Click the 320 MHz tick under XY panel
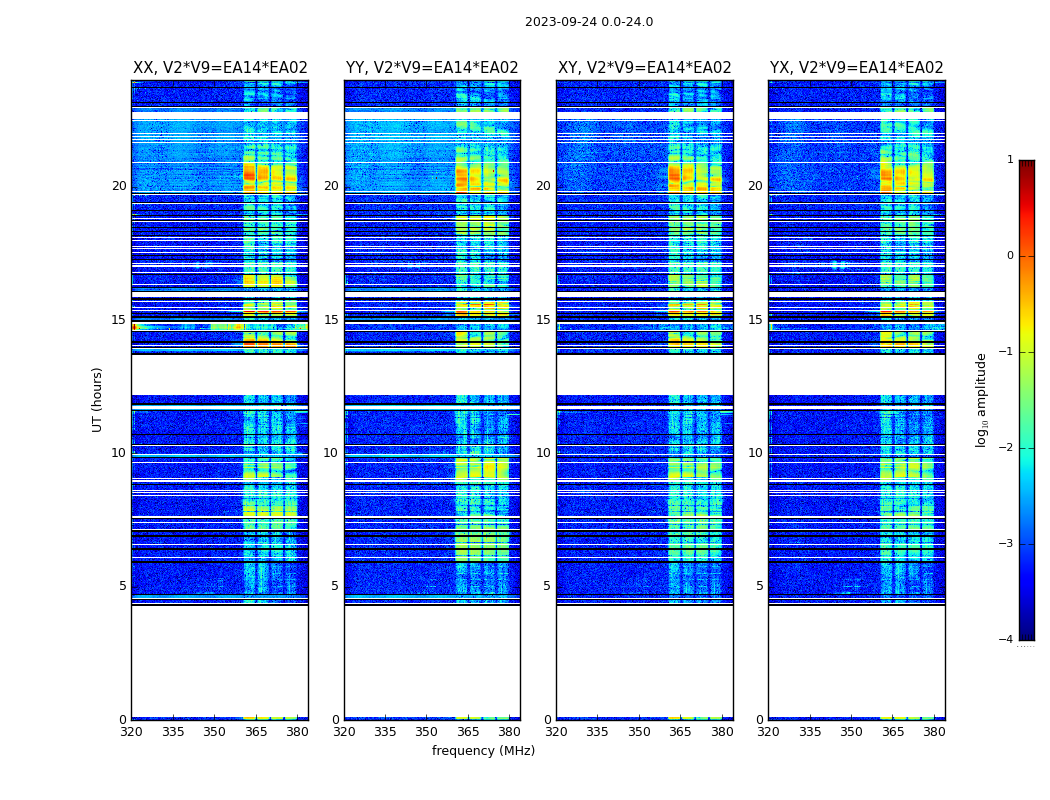This screenshot has height=800, width=1050. [556, 732]
